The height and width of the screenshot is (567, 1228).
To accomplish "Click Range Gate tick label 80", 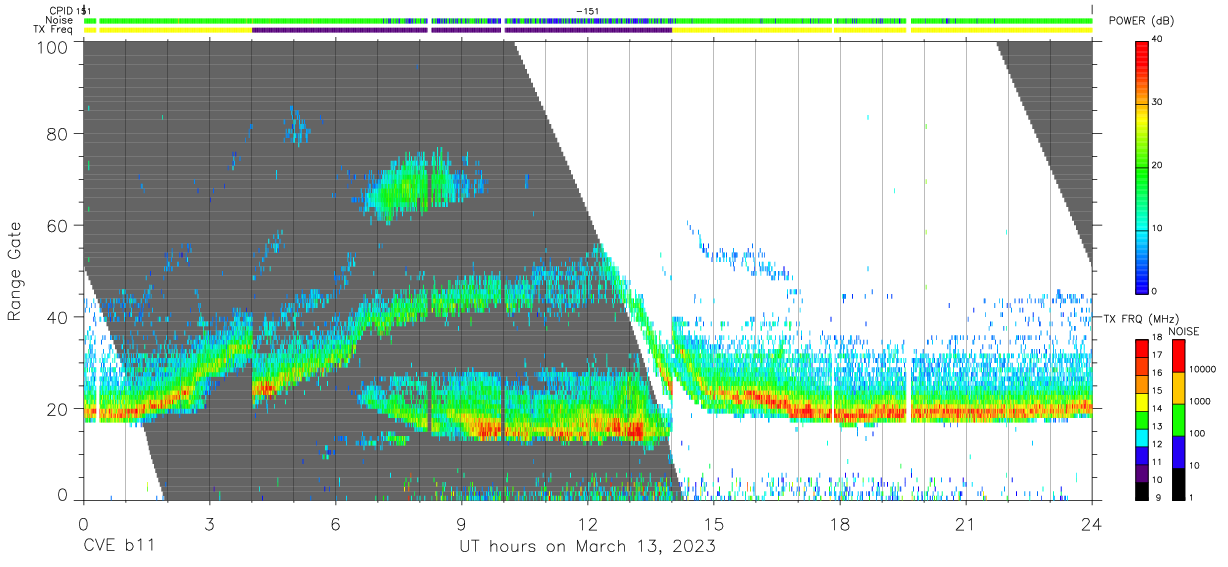I will (x=57, y=134).
